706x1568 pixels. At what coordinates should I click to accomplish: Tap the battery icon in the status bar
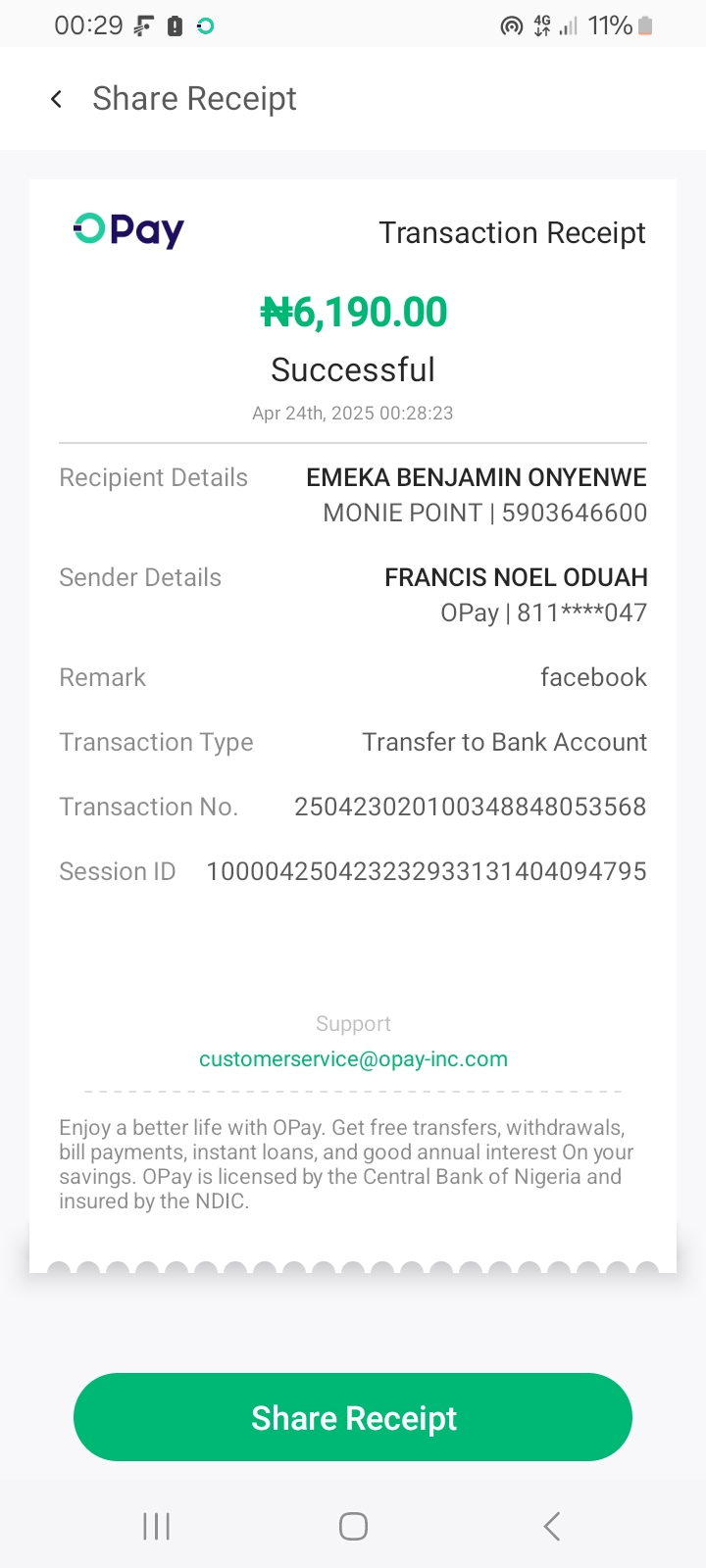[645, 26]
